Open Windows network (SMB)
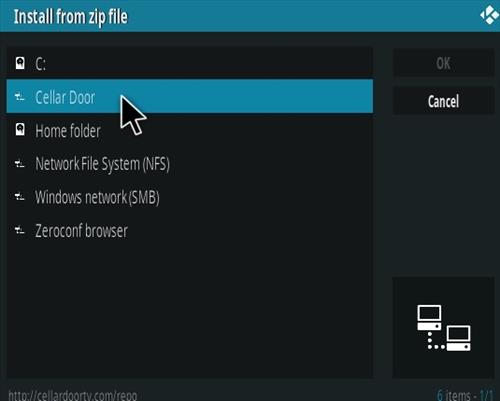The image size is (500, 401). 190,197
